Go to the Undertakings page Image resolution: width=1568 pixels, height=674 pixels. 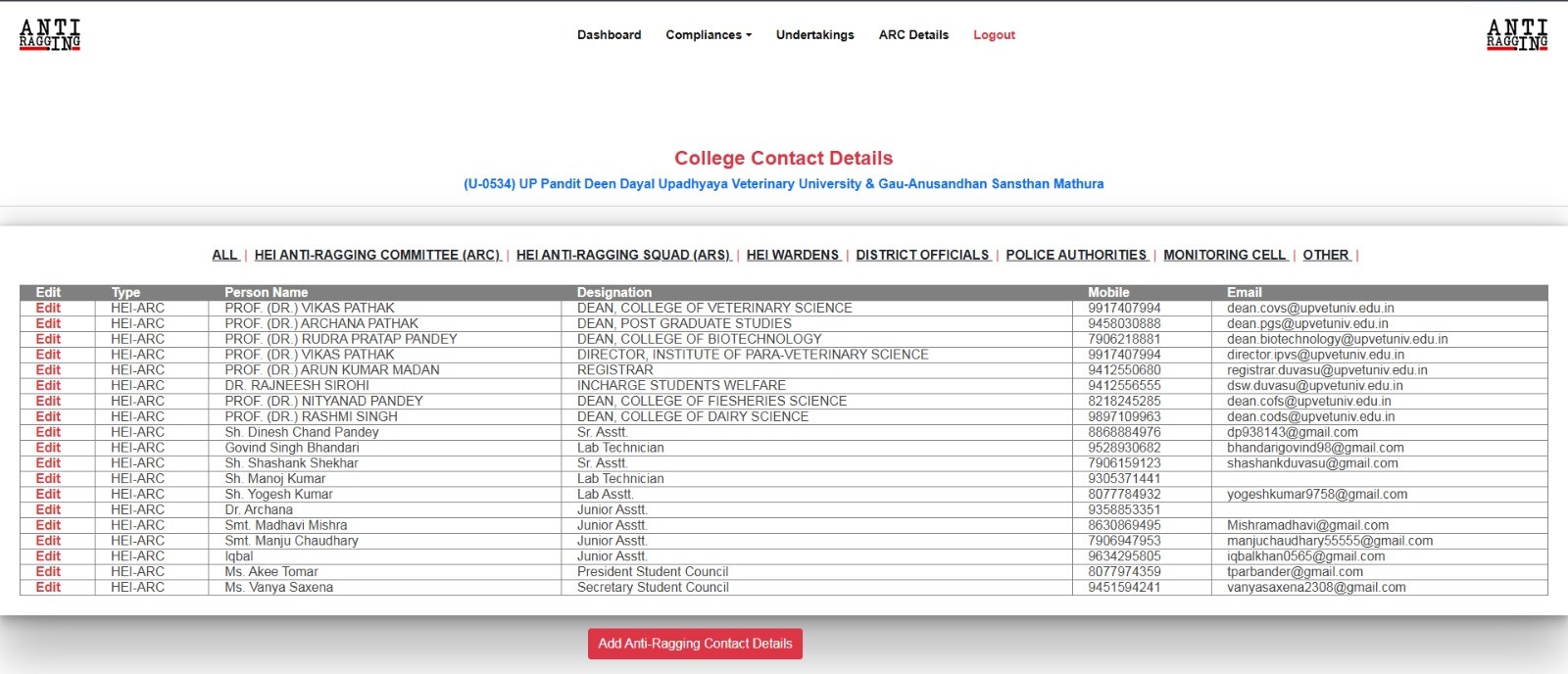point(814,35)
